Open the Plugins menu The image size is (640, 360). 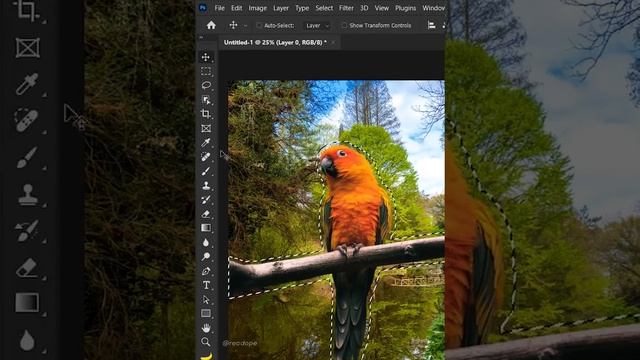[405, 8]
